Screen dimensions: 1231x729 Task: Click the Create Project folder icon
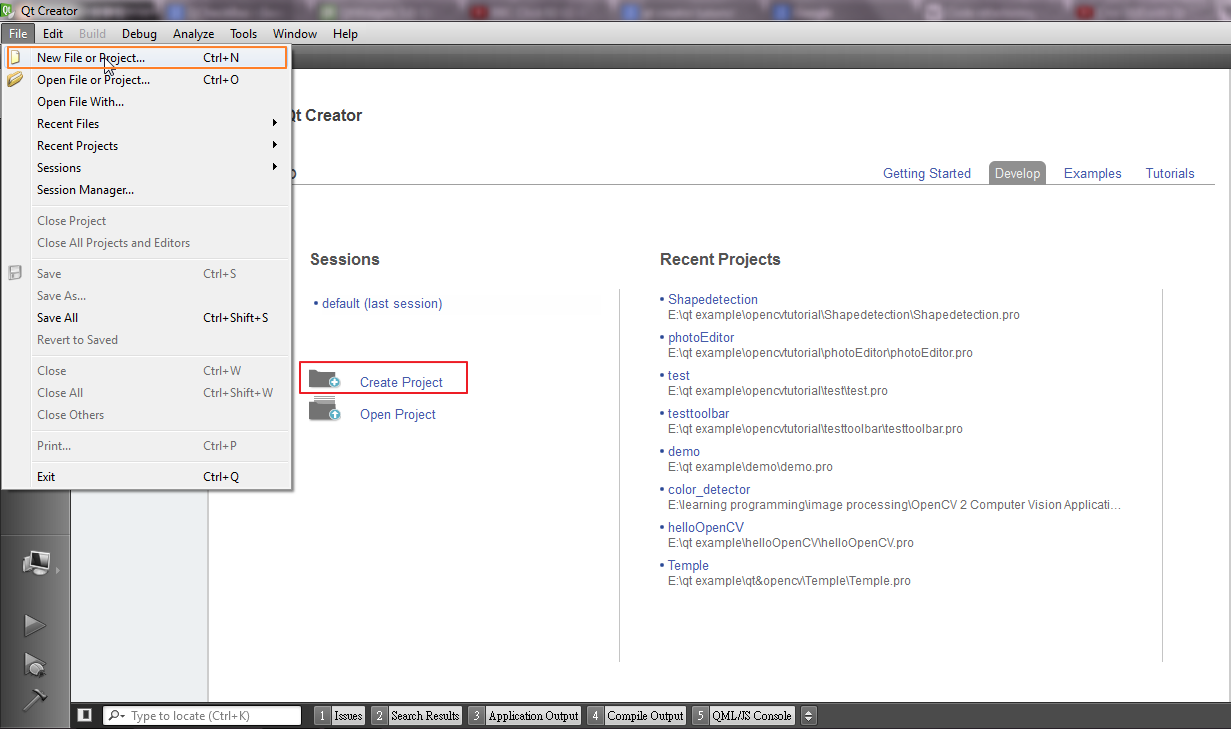[324, 379]
